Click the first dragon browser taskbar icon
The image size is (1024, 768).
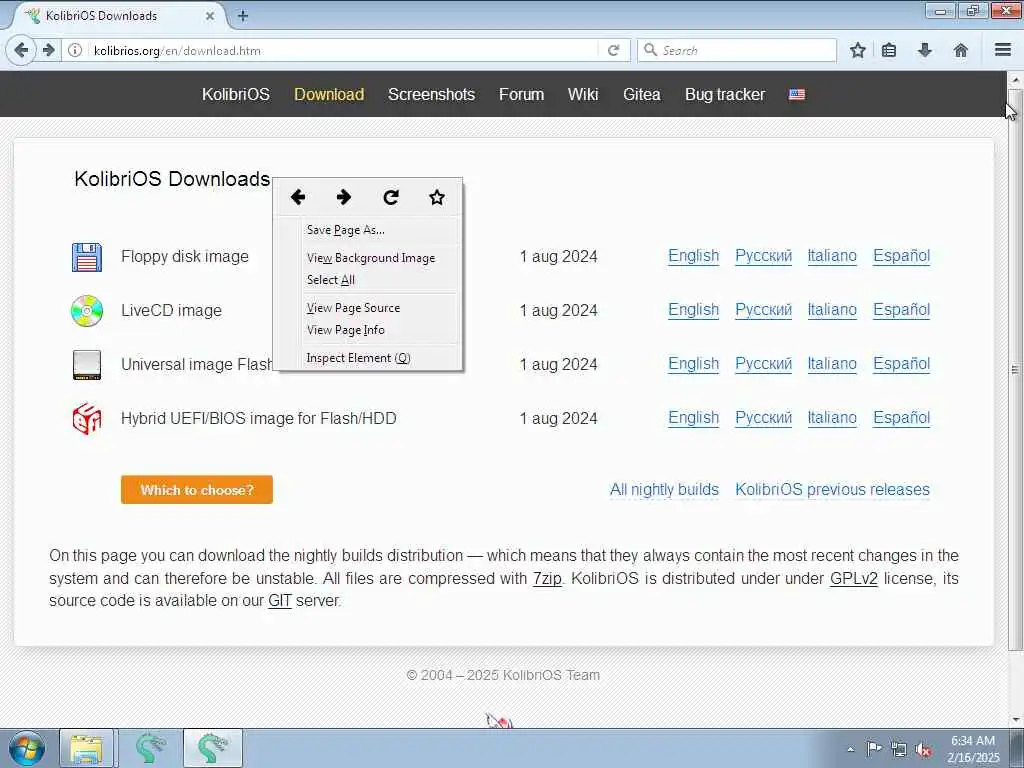click(x=151, y=749)
